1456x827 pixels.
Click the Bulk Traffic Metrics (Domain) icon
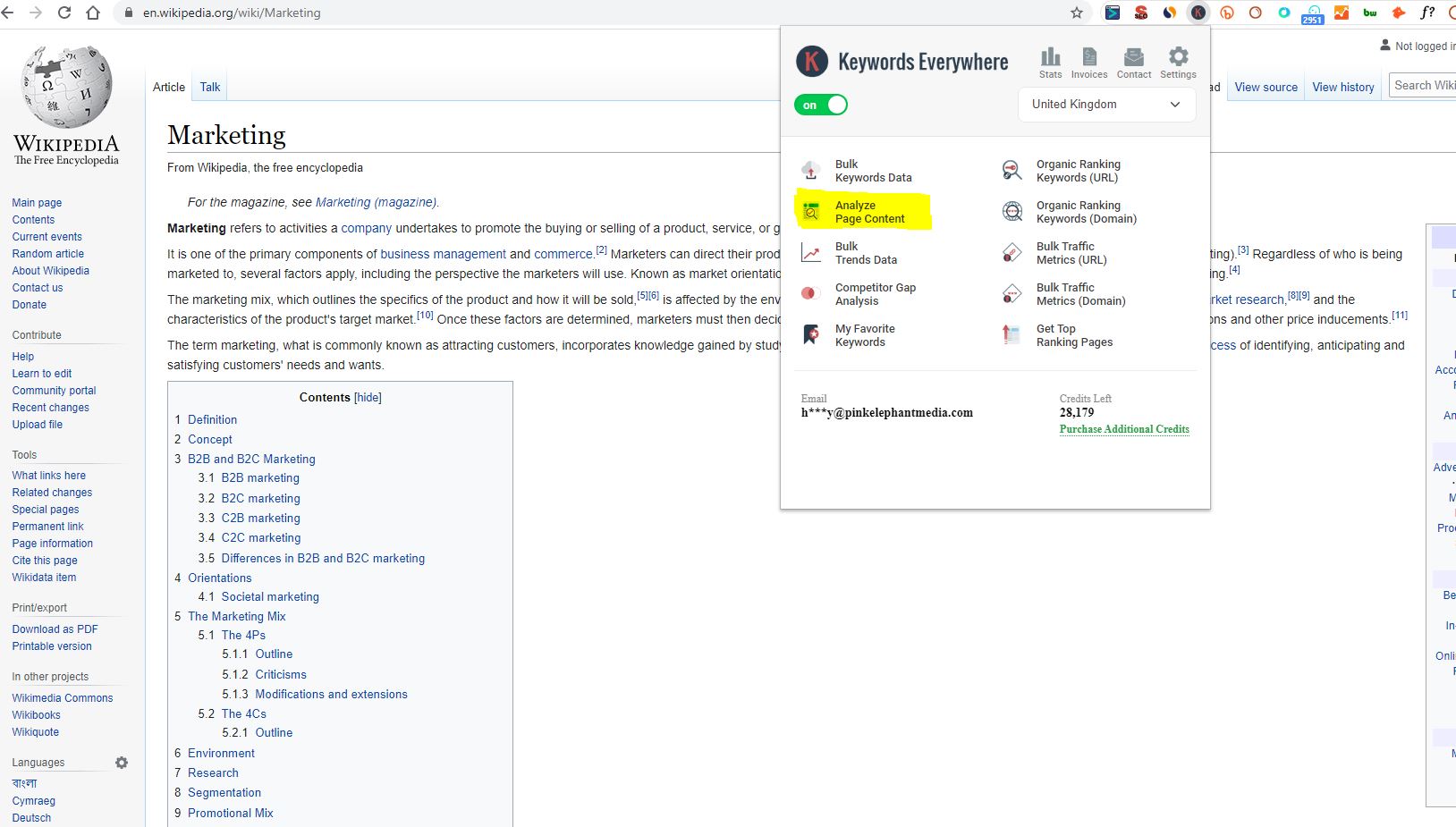[1012, 293]
